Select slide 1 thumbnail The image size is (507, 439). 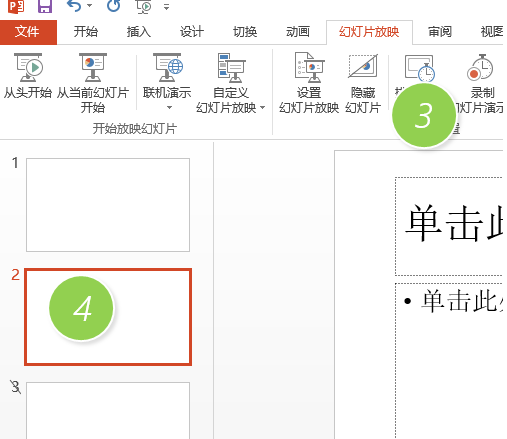coord(108,205)
